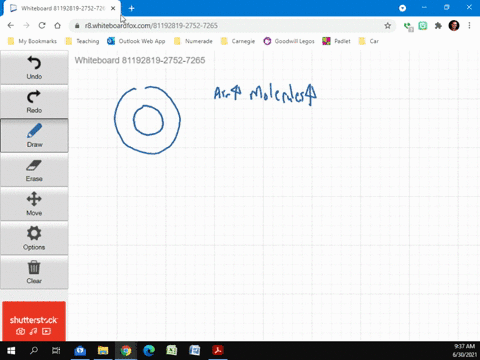Open the Windows Start menu
480x360 pixels.
click(x=11, y=351)
